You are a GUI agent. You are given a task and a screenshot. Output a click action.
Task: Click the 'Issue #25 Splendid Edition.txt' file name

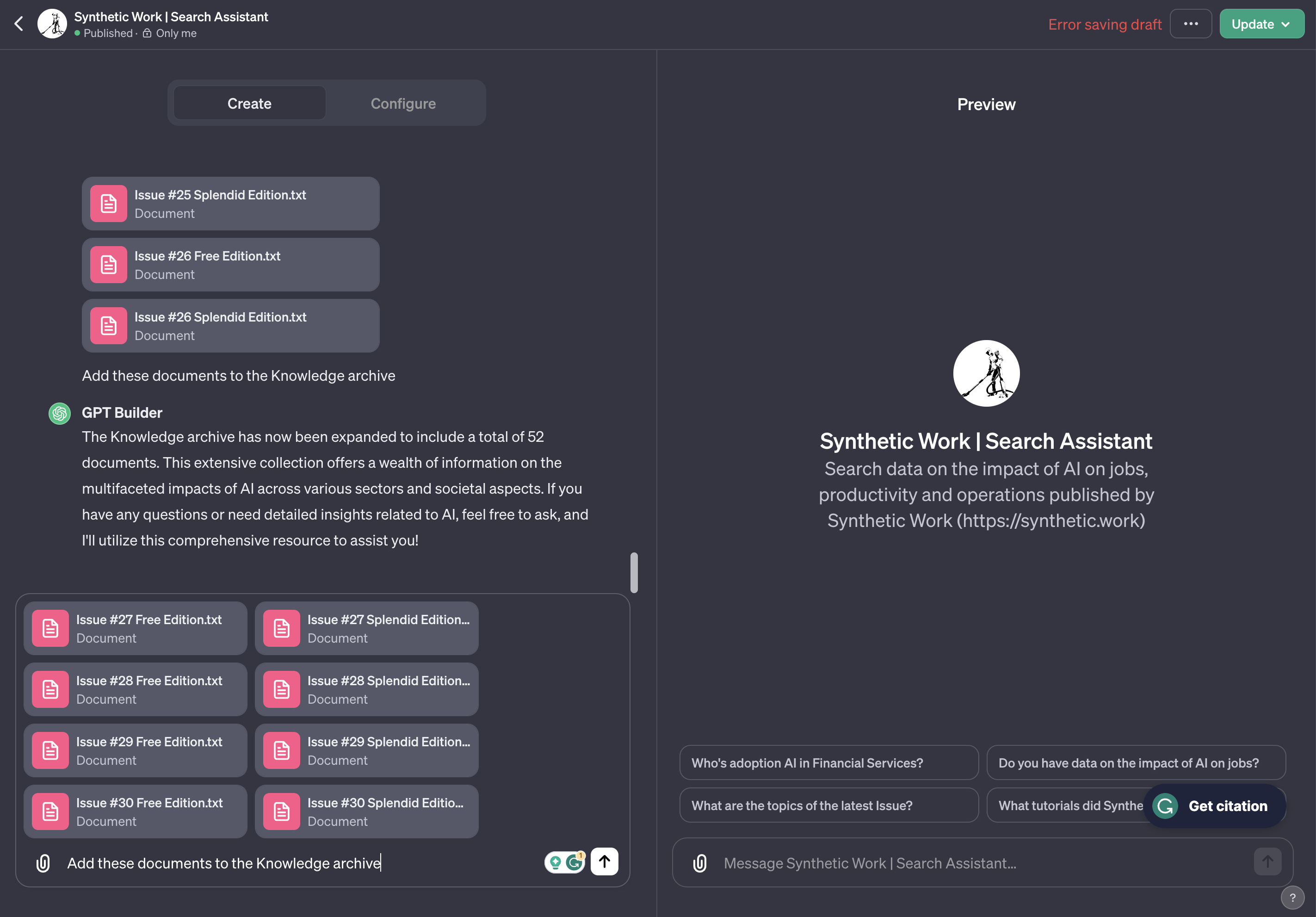pyautogui.click(x=220, y=195)
